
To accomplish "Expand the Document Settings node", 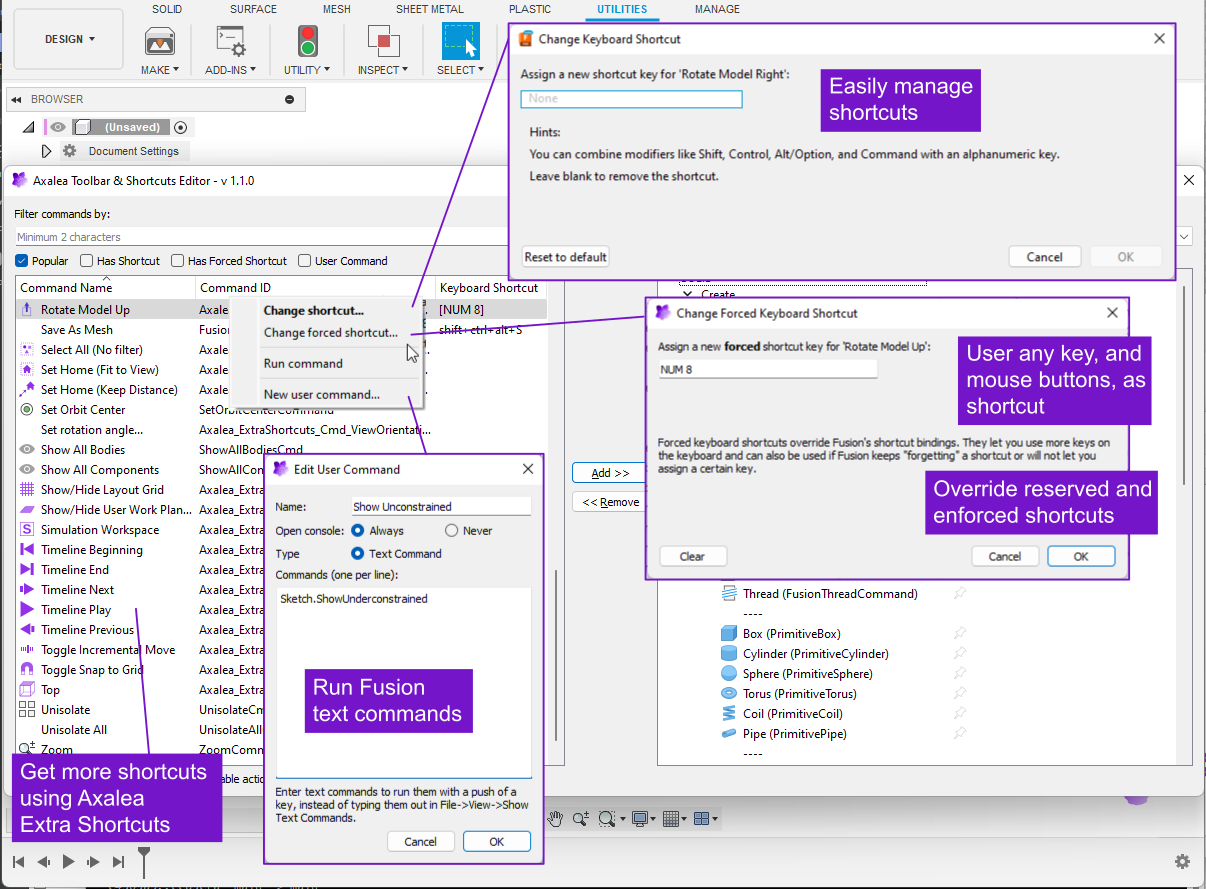I will point(46,151).
